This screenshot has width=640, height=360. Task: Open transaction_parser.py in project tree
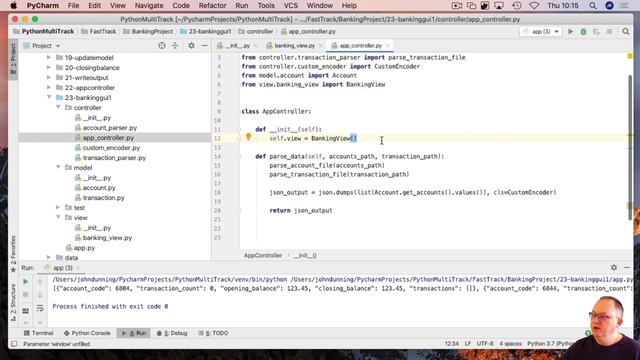tap(114, 158)
